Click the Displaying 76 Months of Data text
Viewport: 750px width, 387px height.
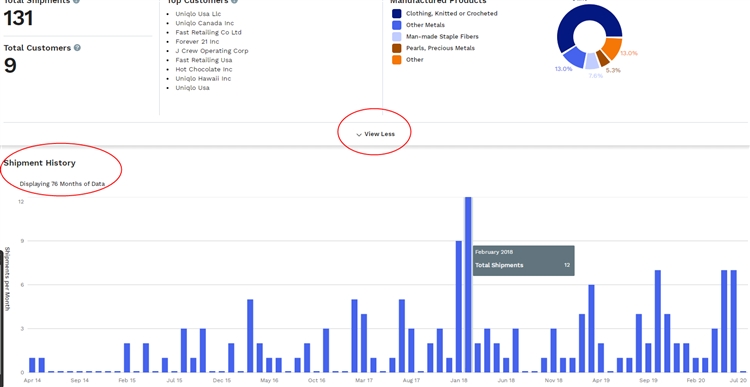click(62, 184)
